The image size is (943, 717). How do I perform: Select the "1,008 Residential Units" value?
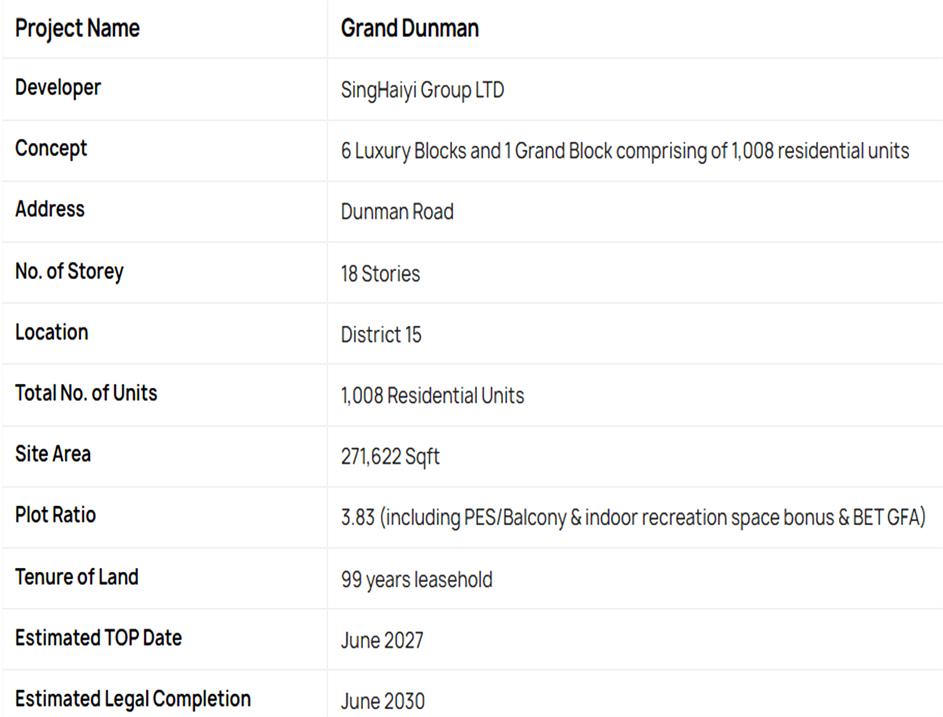[432, 395]
